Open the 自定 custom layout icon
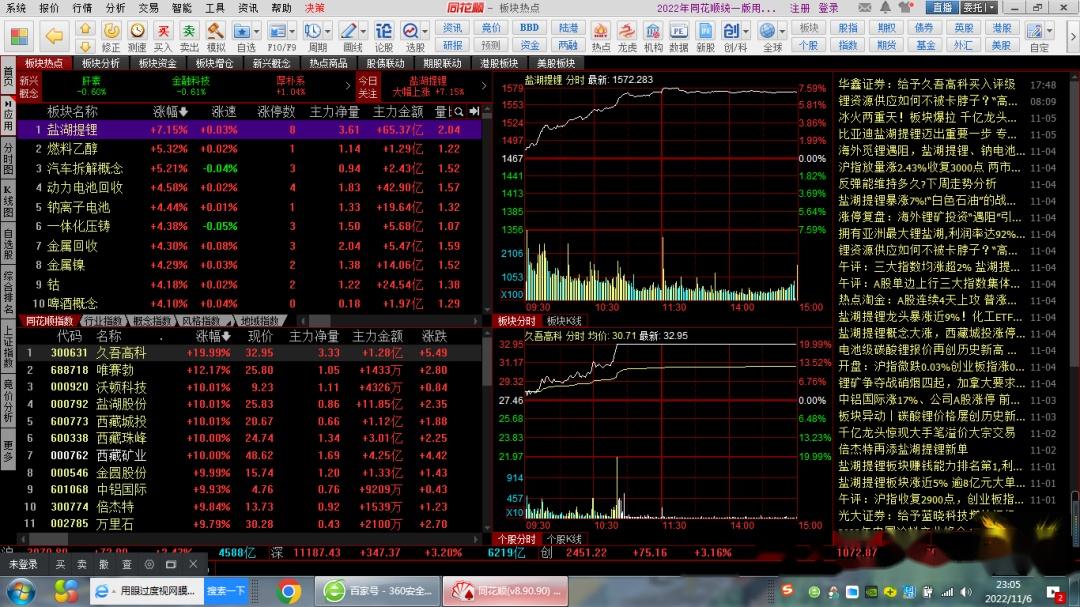 pos(1035,37)
